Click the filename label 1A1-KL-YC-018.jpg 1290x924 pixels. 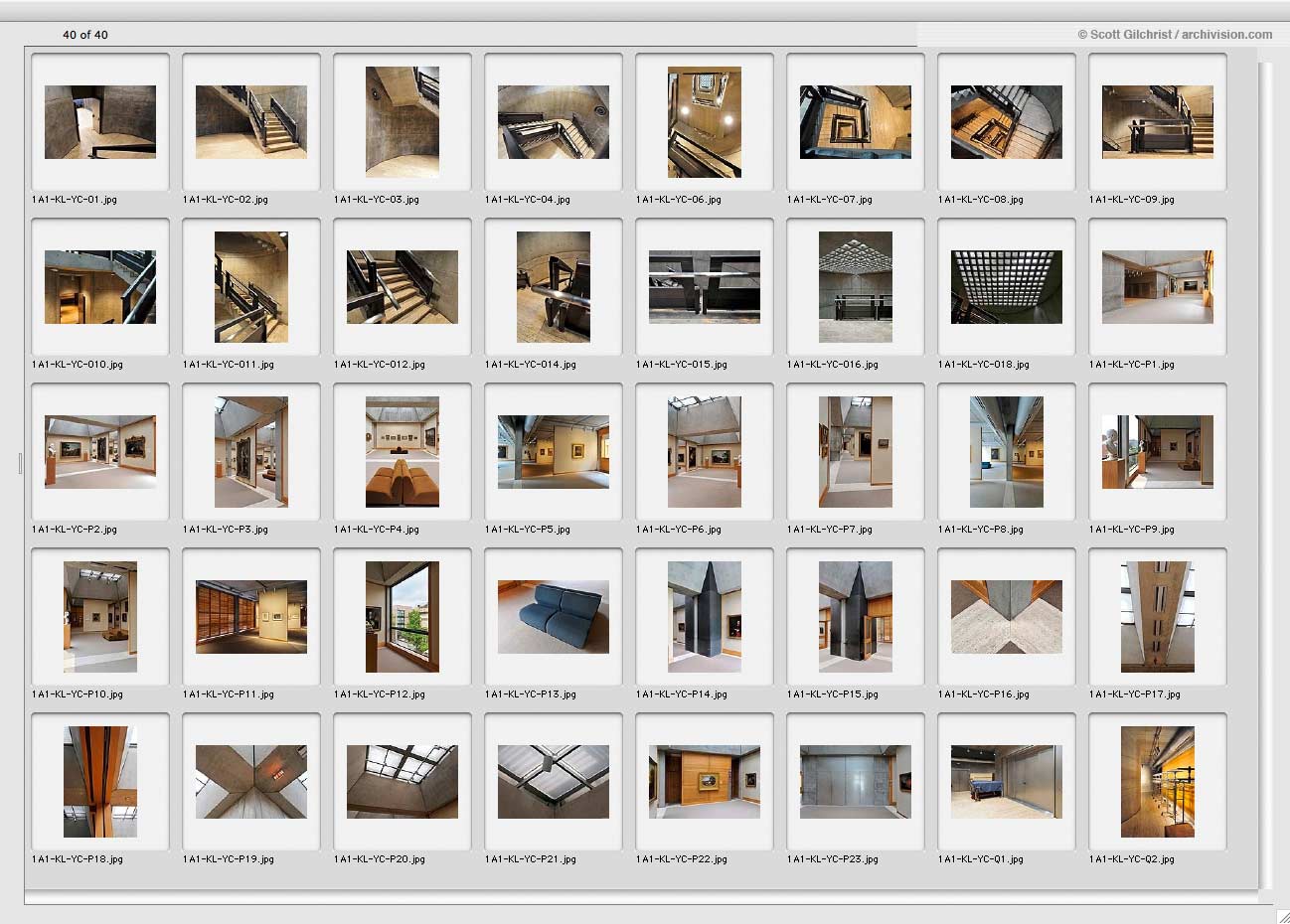[984, 365]
